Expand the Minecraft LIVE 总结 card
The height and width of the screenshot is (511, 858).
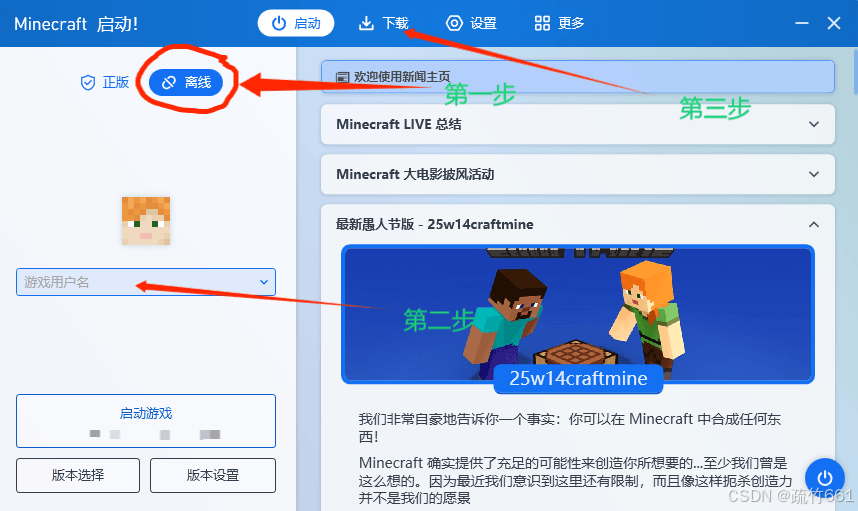click(x=577, y=124)
